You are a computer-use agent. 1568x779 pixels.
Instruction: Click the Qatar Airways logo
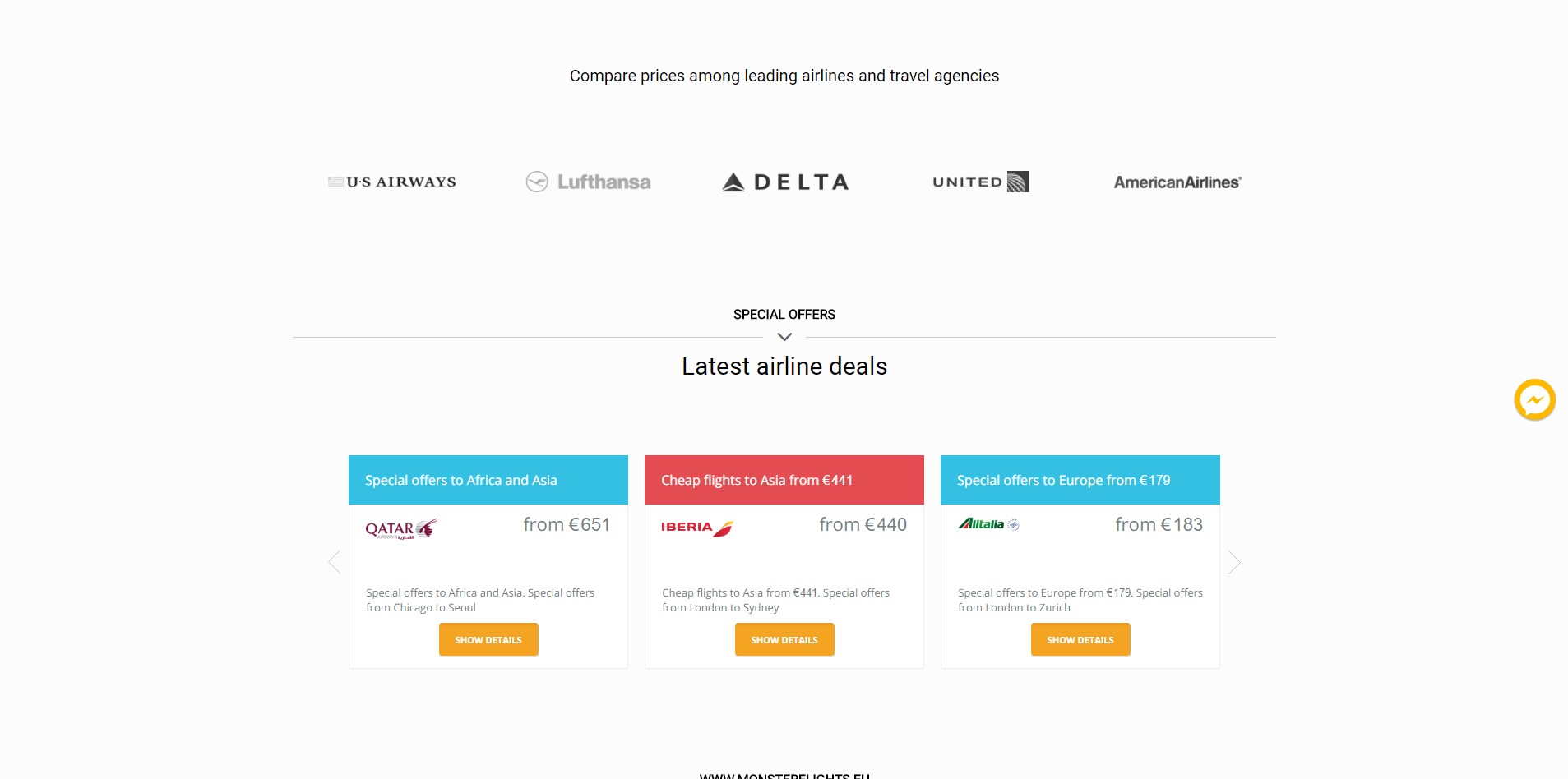coord(401,529)
